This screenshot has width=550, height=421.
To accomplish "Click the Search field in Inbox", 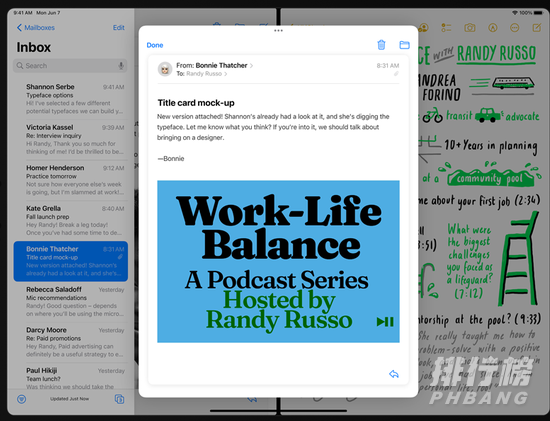I will coord(70,66).
